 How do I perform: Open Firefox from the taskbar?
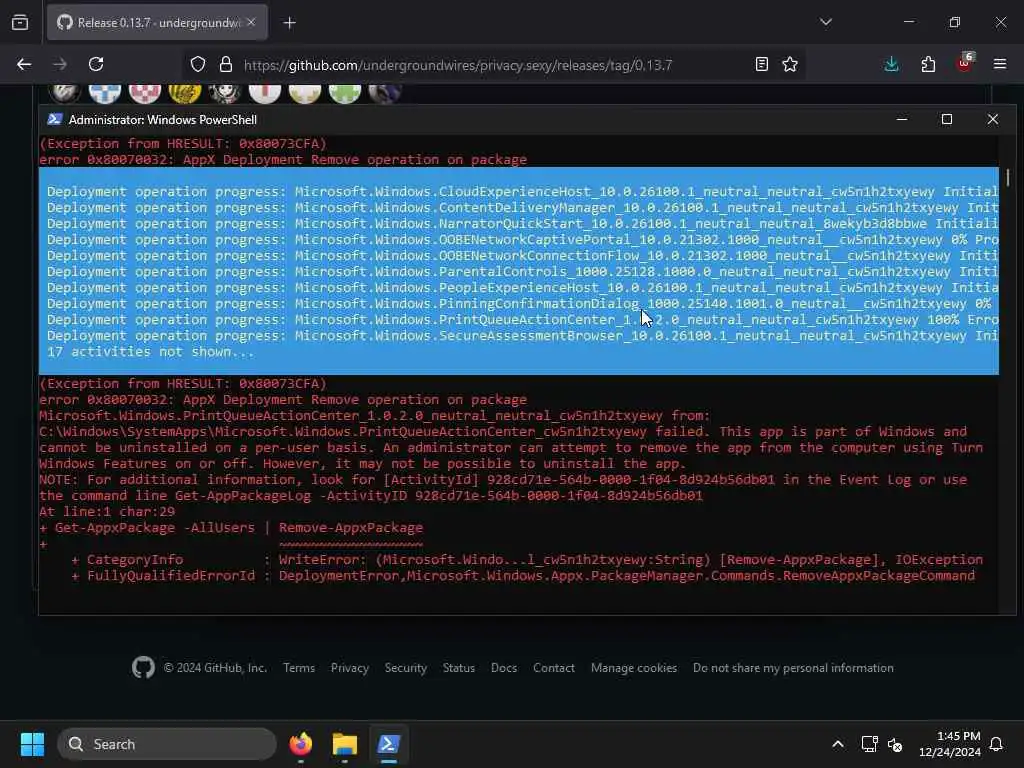tap(300, 744)
